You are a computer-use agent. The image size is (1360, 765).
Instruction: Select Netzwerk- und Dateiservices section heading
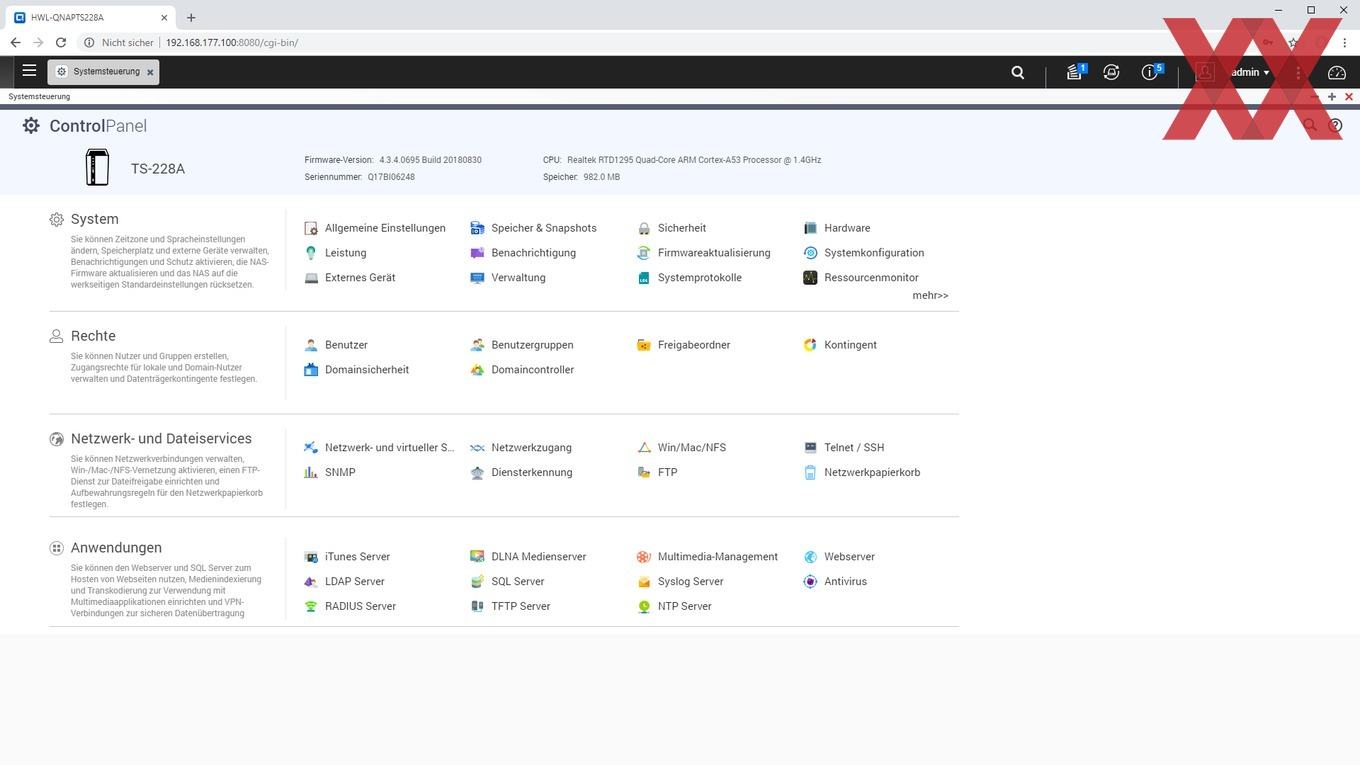pyautogui.click(x=161, y=439)
